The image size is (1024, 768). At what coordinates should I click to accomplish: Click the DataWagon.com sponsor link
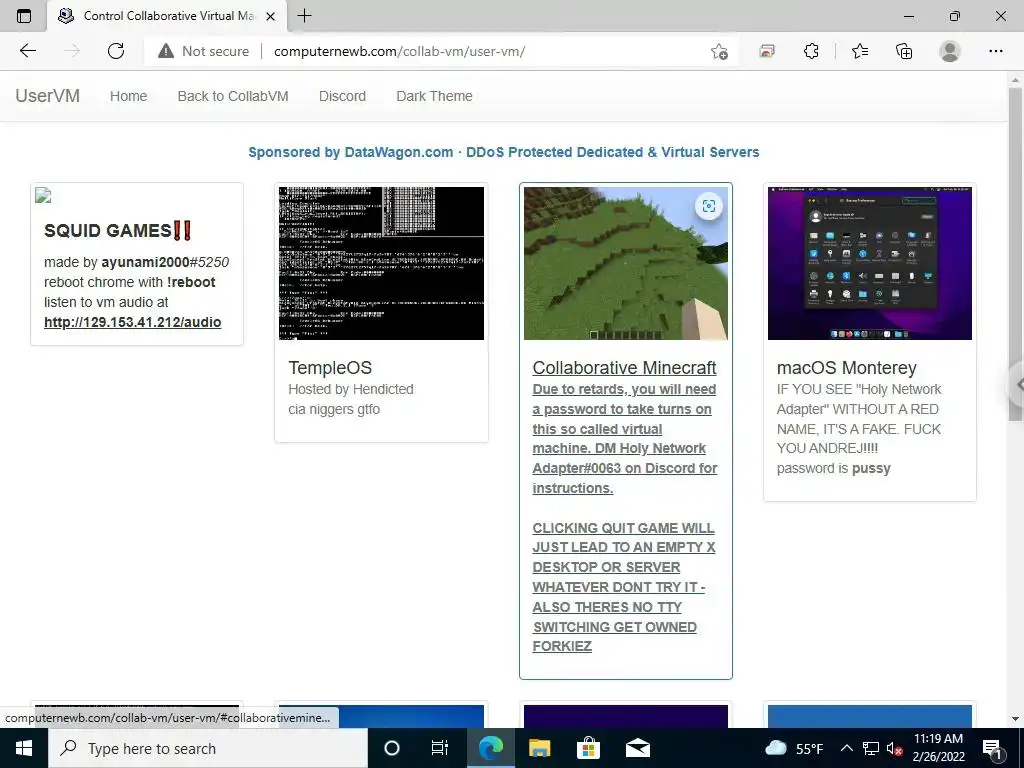coord(504,152)
